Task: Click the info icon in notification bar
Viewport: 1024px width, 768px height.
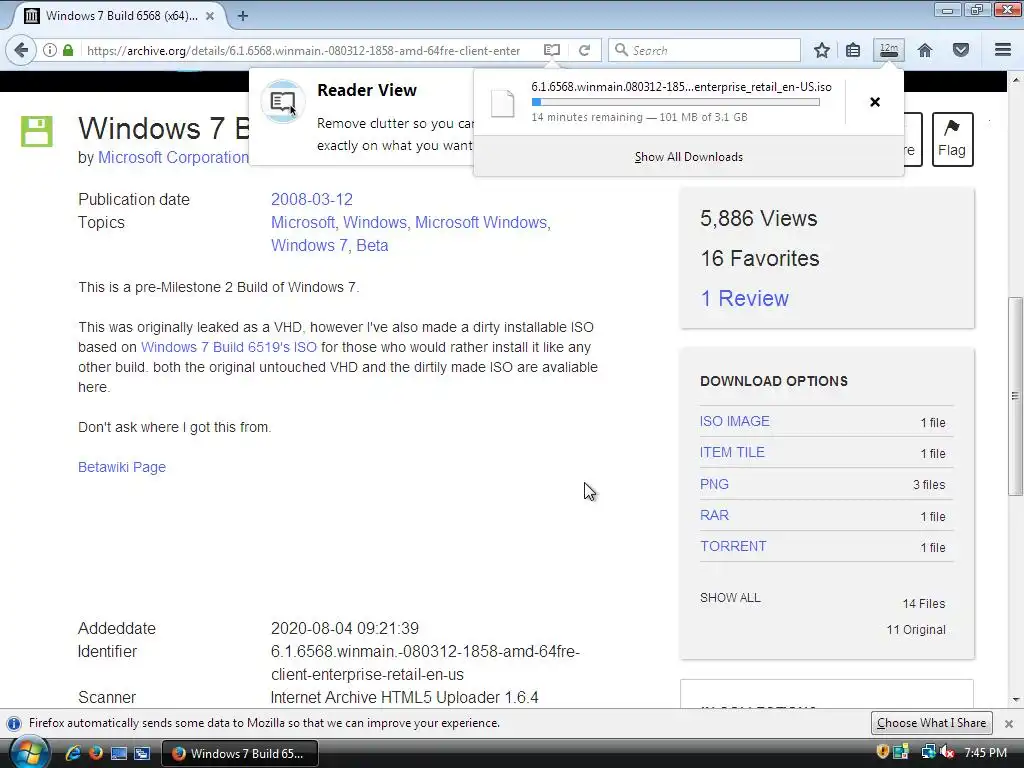Action: tap(14, 723)
